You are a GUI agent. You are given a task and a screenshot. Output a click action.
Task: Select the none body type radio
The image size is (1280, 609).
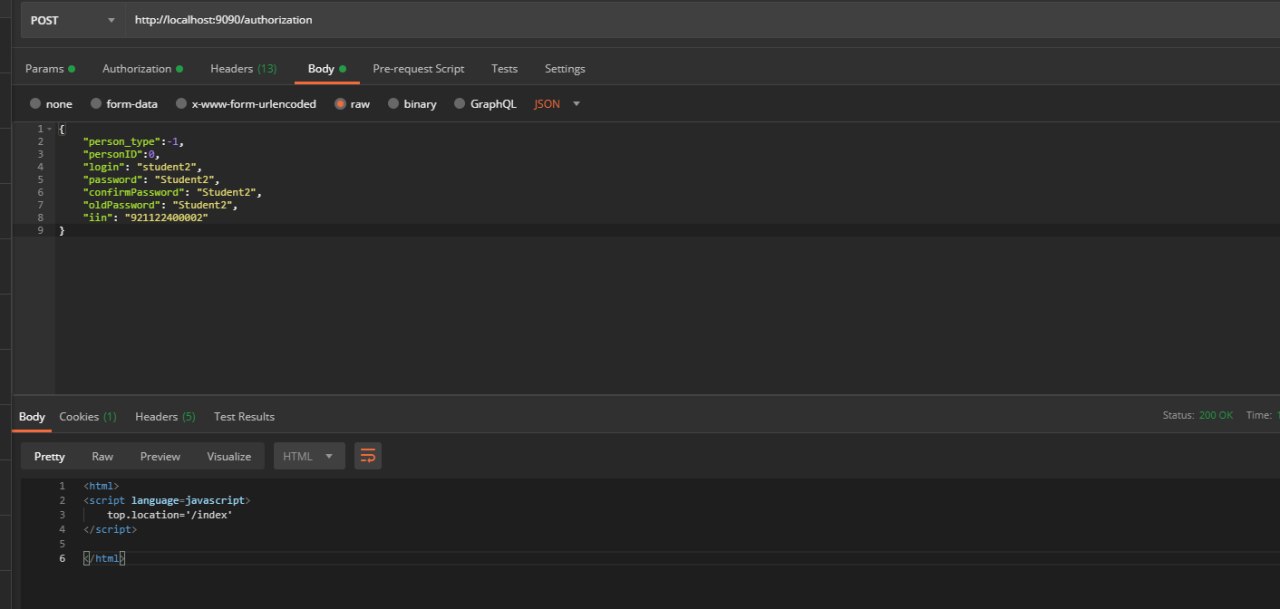[36, 104]
